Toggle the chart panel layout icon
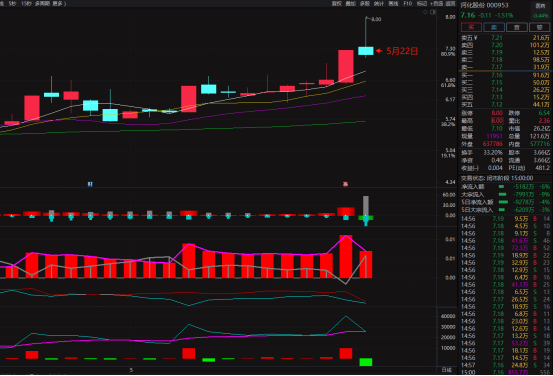Viewport: 553px width, 376px height. tap(433, 12)
